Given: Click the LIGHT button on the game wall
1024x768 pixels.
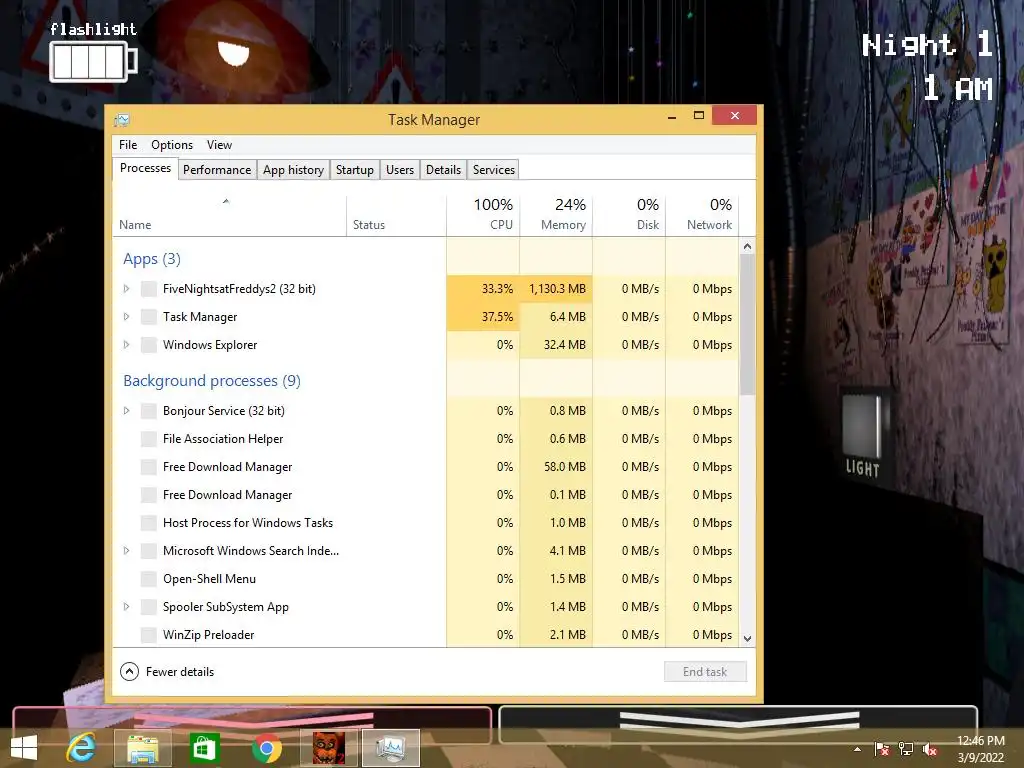Looking at the screenshot, I should click(862, 436).
